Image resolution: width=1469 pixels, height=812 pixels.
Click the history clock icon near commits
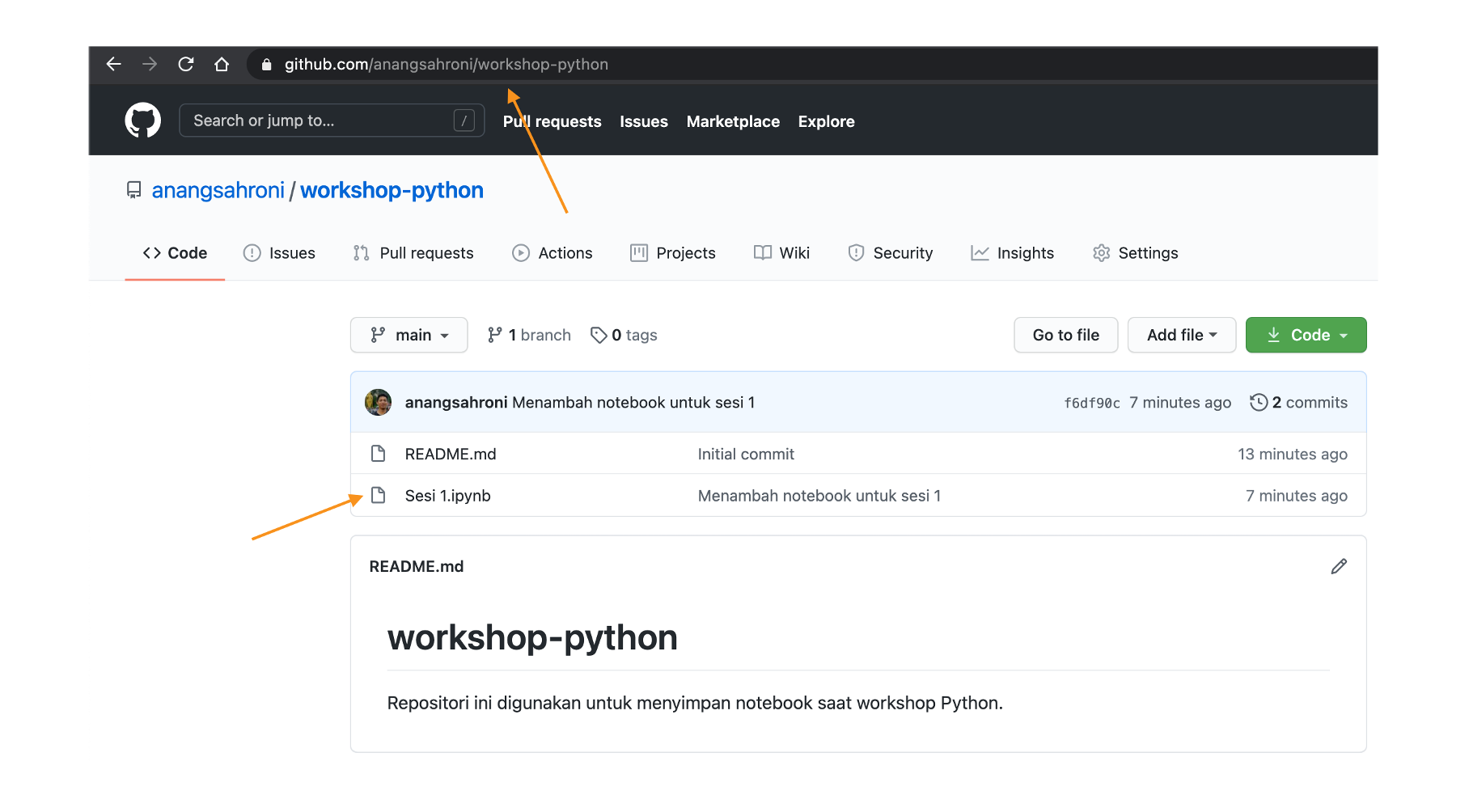[1258, 402]
